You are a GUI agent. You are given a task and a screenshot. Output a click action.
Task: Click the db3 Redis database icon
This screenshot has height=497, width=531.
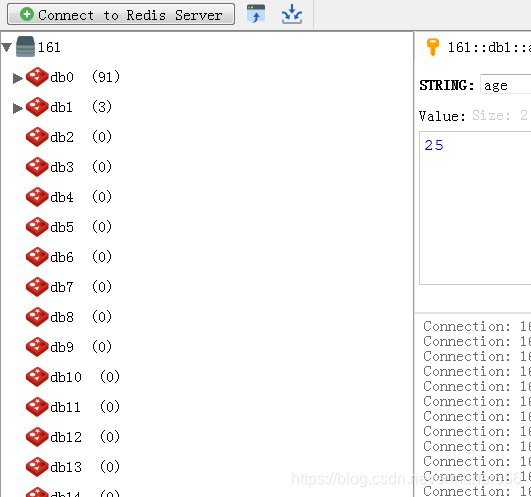(37, 167)
